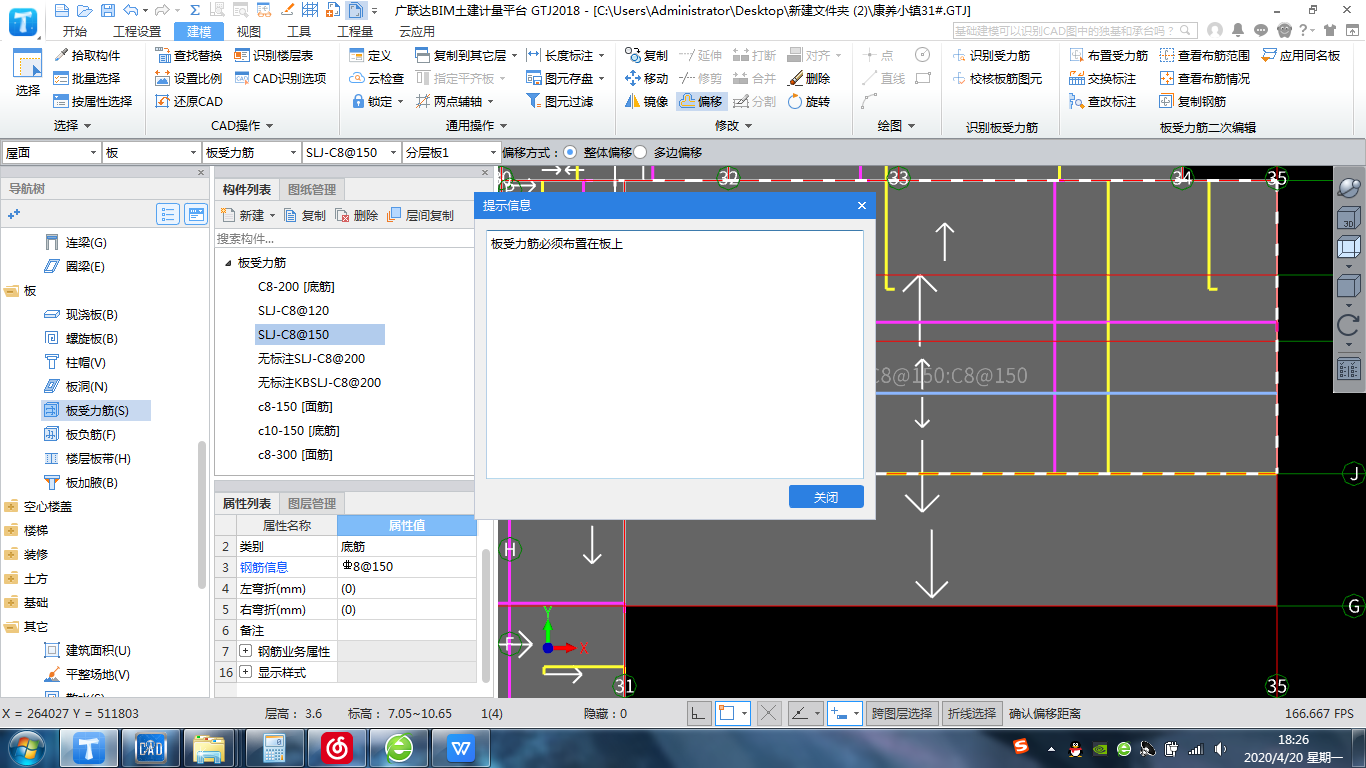Click the Windows Start button

tap(26, 747)
